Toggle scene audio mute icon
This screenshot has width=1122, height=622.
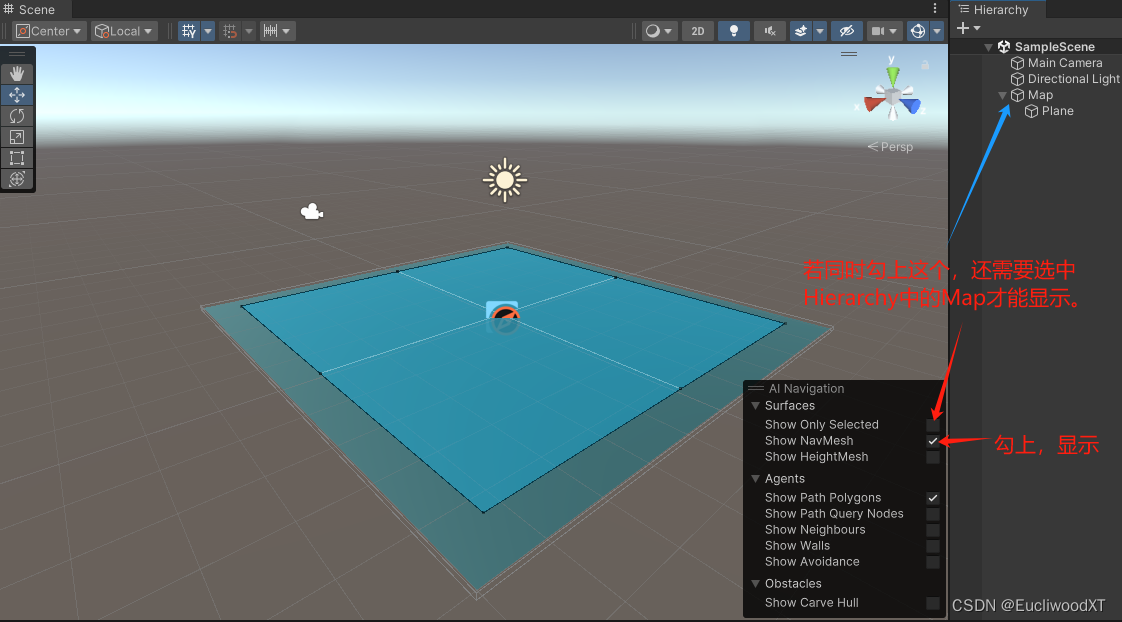(770, 31)
